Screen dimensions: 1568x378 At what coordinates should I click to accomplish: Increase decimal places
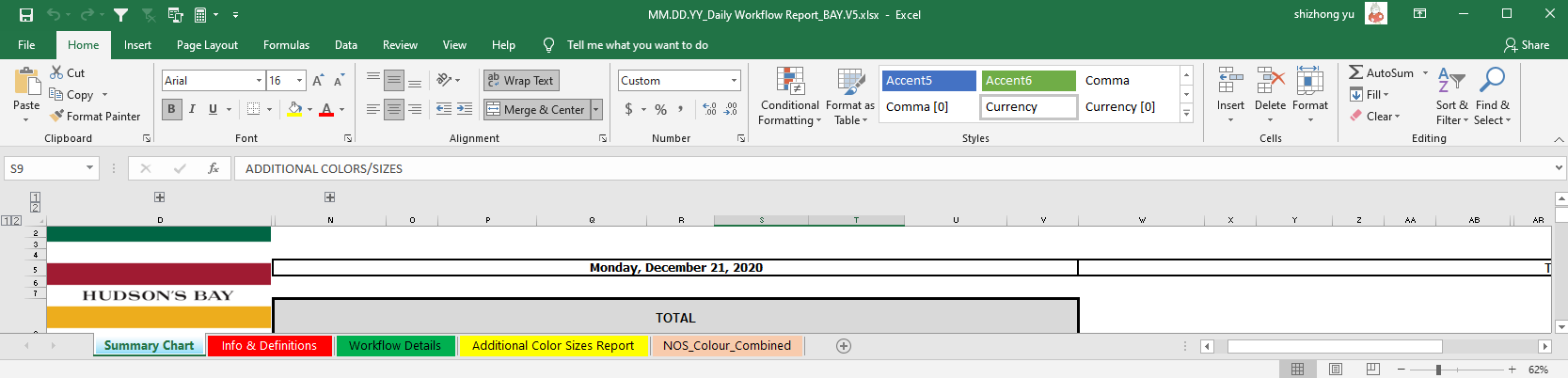(x=709, y=109)
